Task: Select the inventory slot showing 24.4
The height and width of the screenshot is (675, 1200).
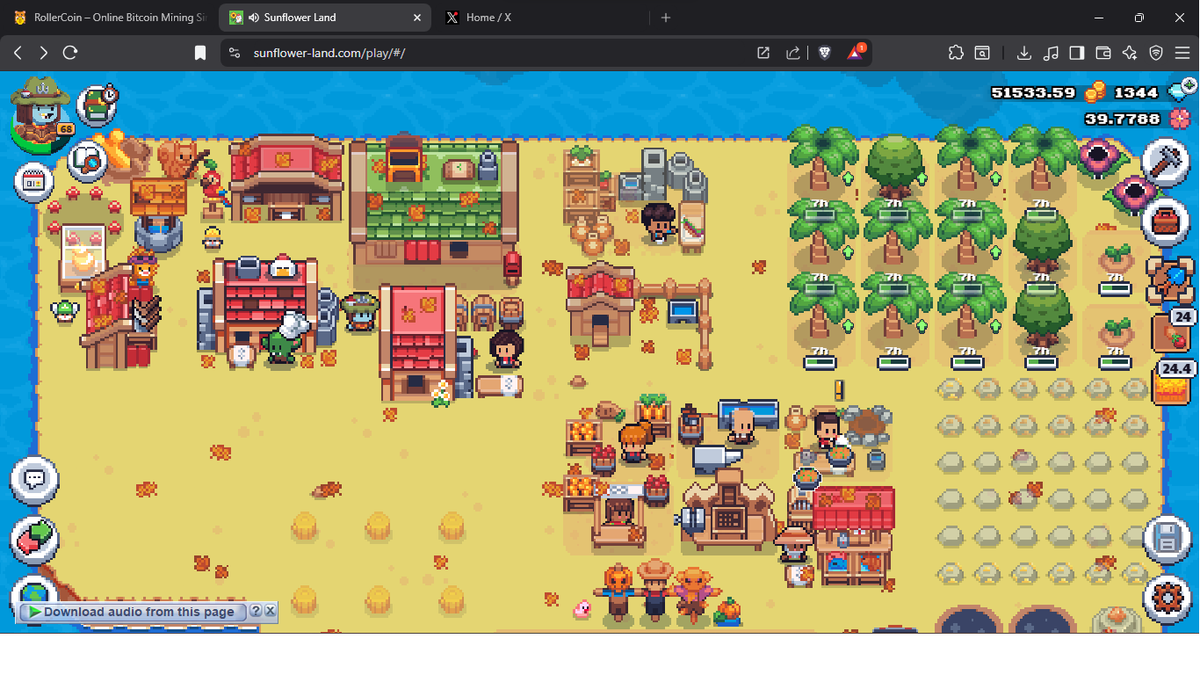Action: (1172, 383)
